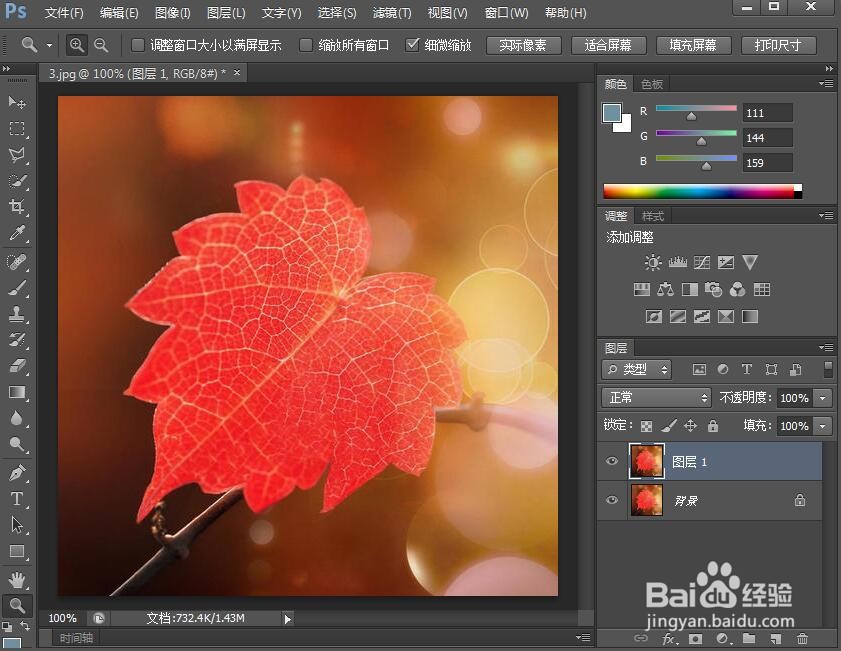The height and width of the screenshot is (651, 841).
Task: Close the 3.jpg document tab
Action: click(x=237, y=72)
